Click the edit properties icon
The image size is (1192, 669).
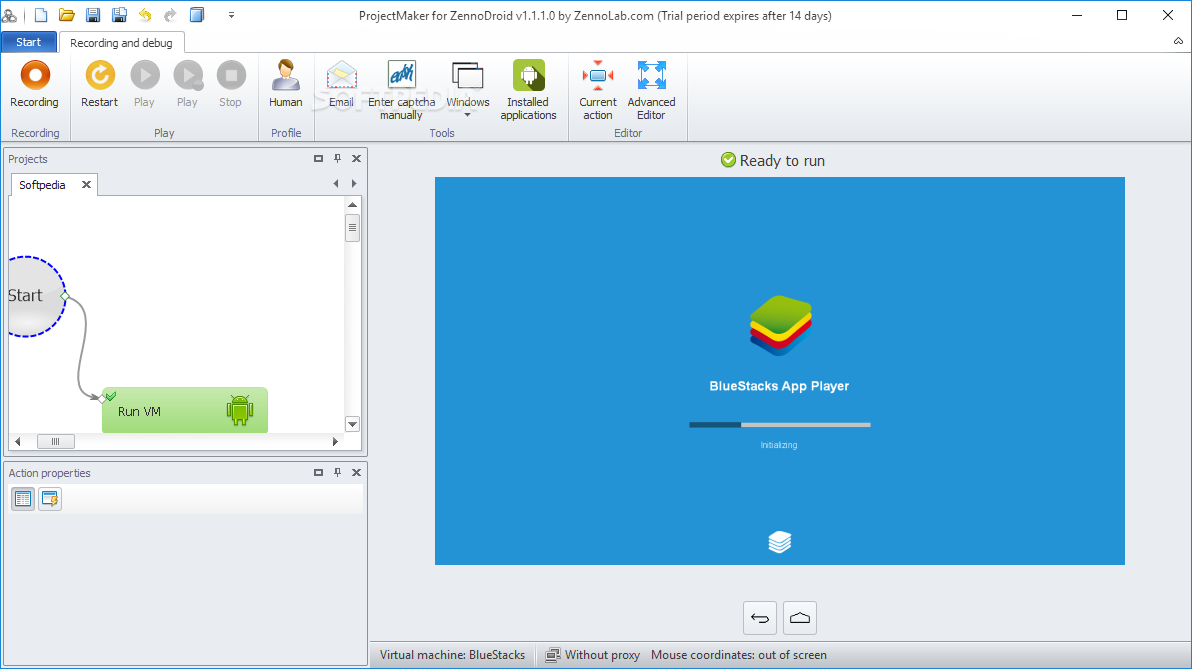(x=49, y=499)
